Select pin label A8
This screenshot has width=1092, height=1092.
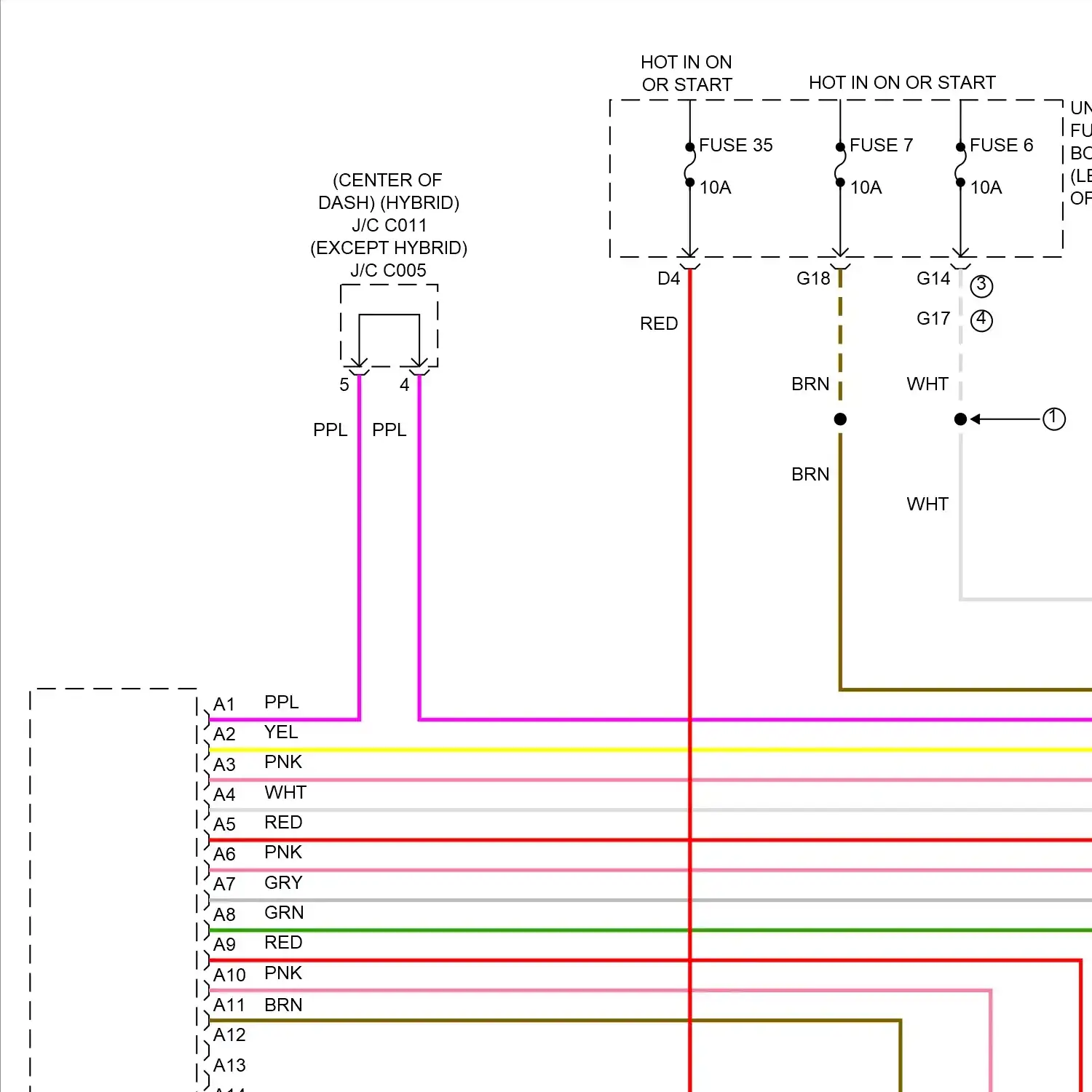click(x=224, y=914)
